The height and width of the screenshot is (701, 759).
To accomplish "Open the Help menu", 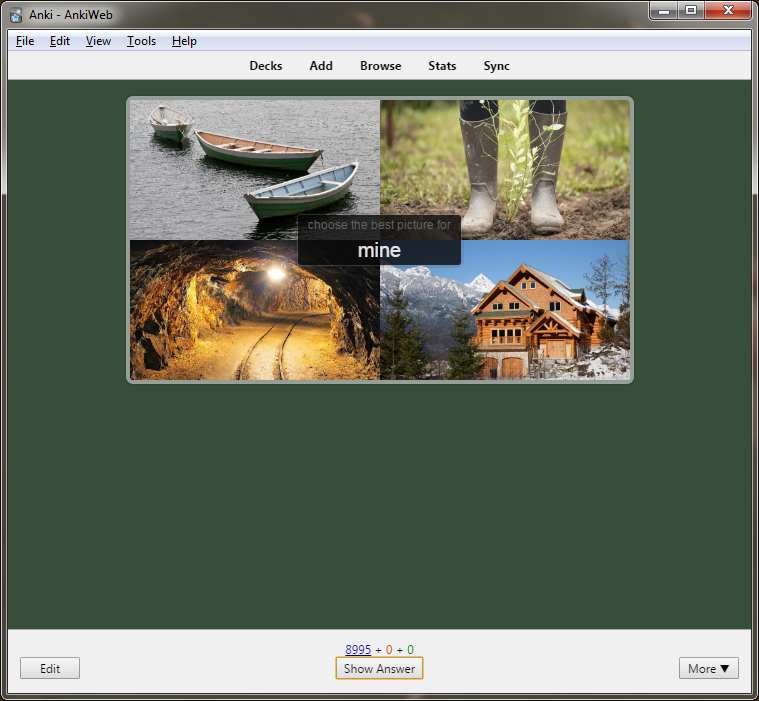I will [x=184, y=41].
